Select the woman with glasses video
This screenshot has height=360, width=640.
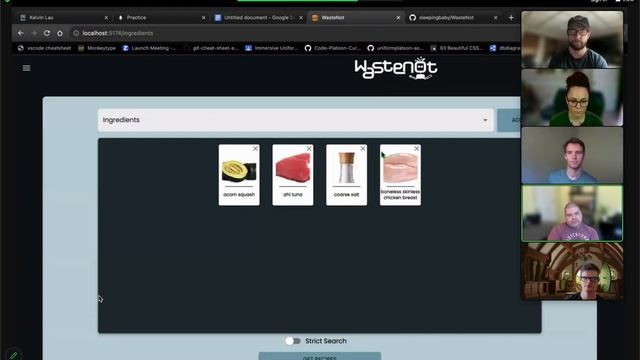pyautogui.click(x=572, y=97)
